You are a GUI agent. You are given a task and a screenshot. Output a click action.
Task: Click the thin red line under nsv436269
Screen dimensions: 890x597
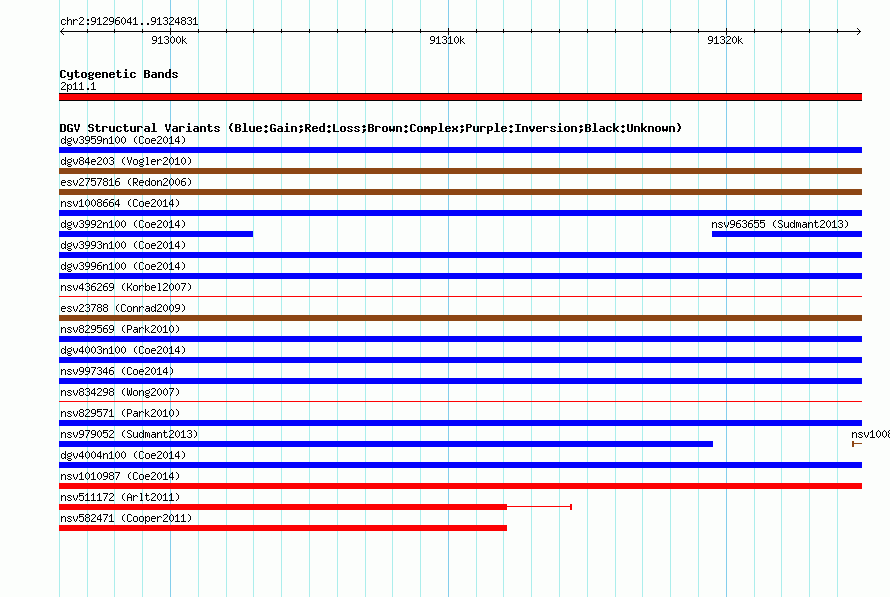(460, 296)
